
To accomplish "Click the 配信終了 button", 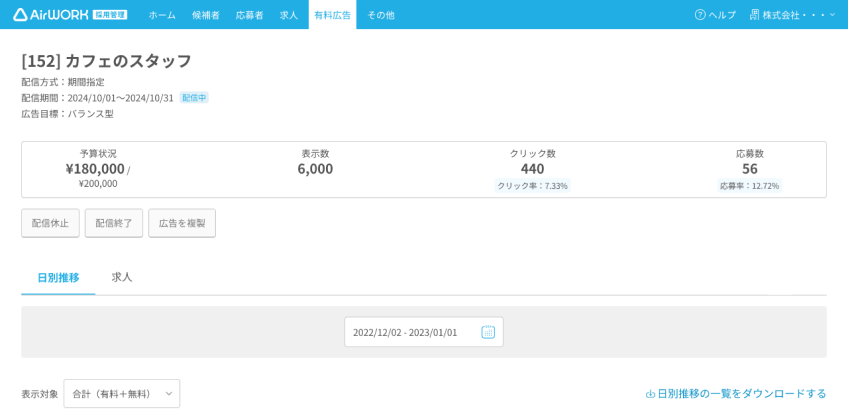I will coord(114,223).
